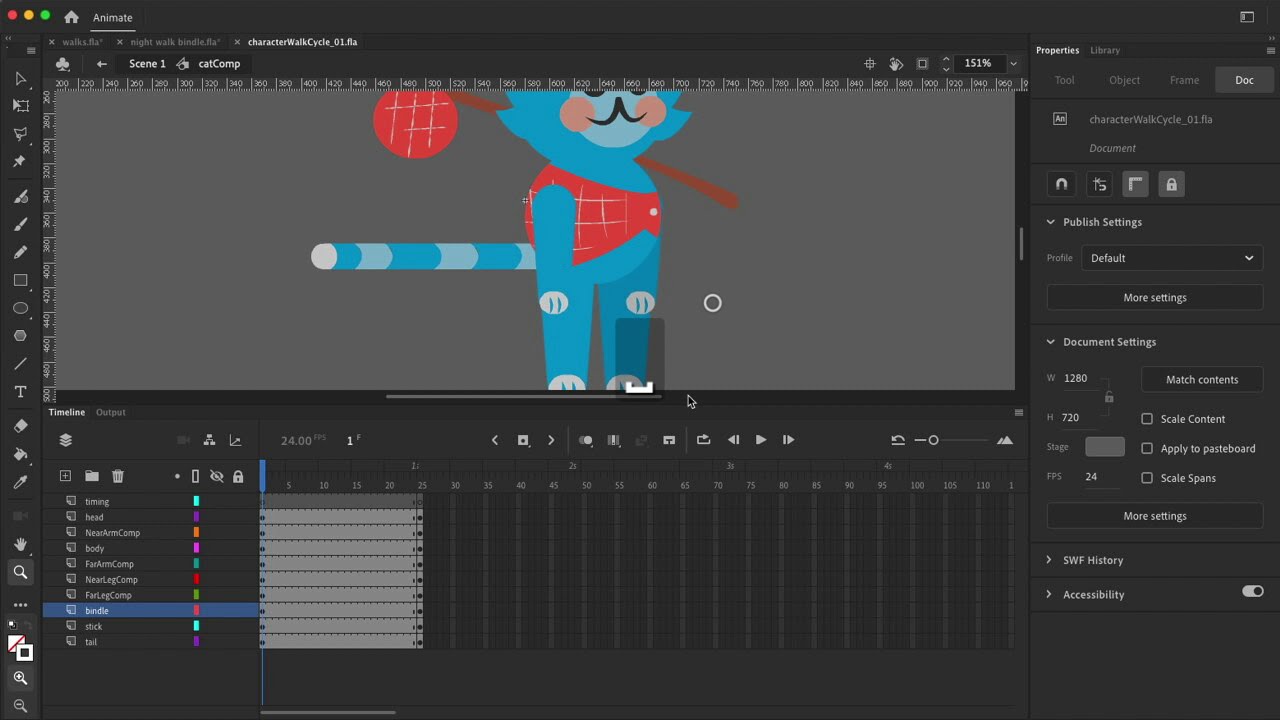The height and width of the screenshot is (720, 1280).
Task: Enable Scale Spans checkbox
Action: tap(1147, 478)
